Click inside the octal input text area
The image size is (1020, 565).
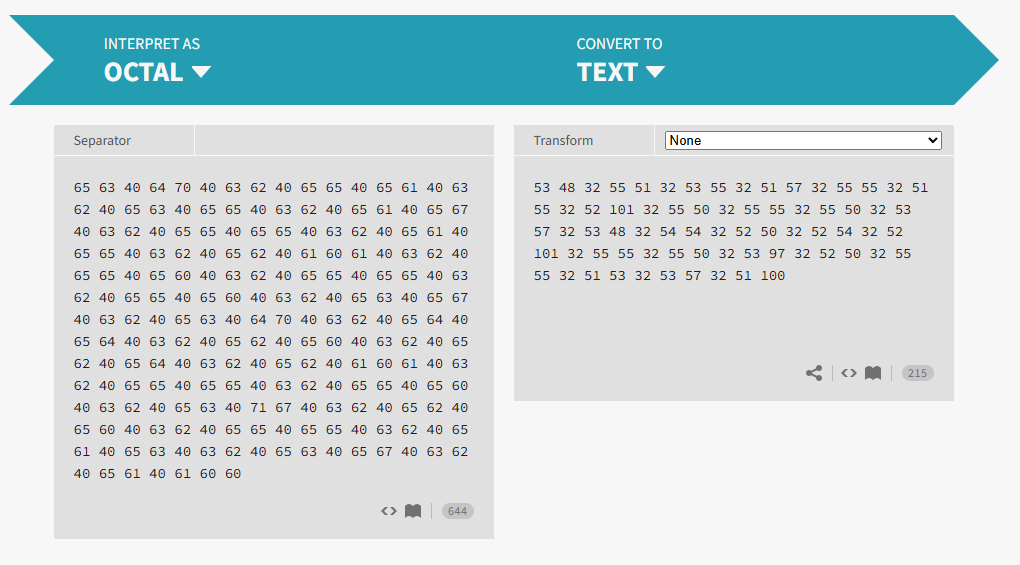click(x=272, y=330)
